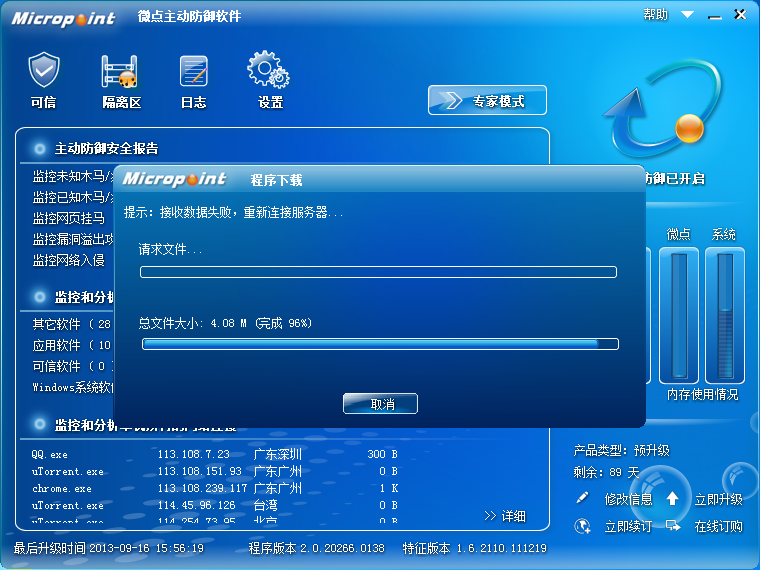Select the 监控网络入侵 row
This screenshot has height=570, width=760.
[68, 260]
